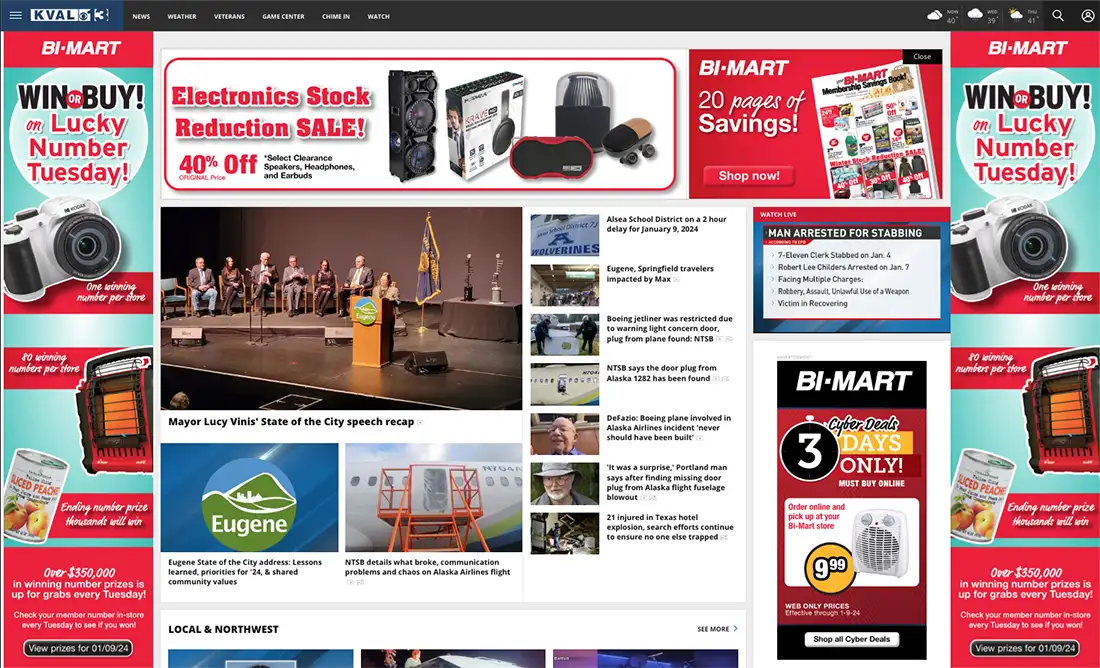The width and height of the screenshot is (1100, 668).
Task: Click the airport travelers thumbnail
Action: pyautogui.click(x=565, y=285)
